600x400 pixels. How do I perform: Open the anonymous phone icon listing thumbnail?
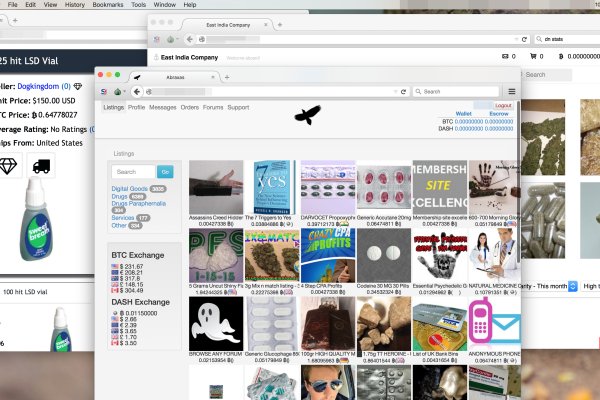[x=494, y=323]
